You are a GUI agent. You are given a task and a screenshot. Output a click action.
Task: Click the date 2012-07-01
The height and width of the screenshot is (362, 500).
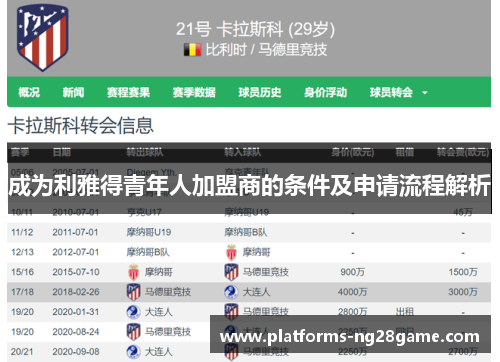[76, 252]
